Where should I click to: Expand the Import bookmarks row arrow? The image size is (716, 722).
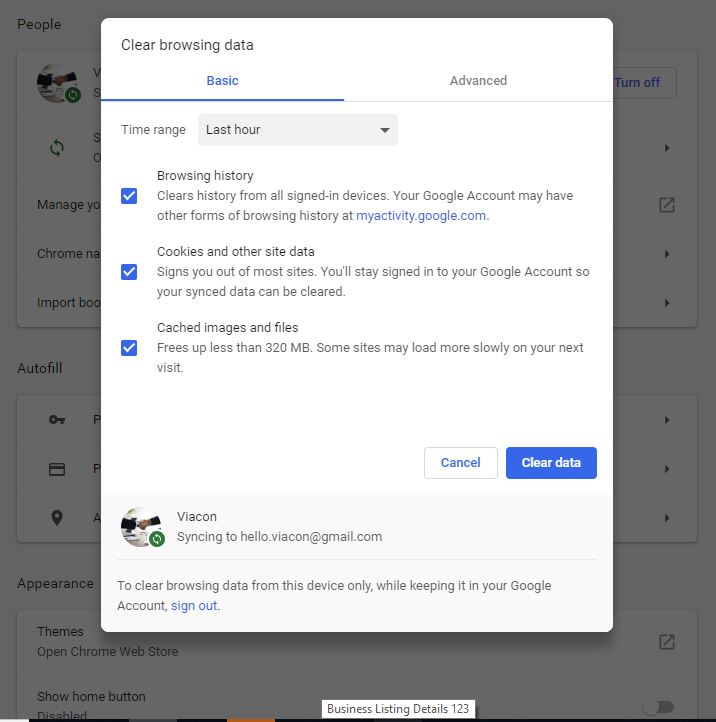pos(667,303)
